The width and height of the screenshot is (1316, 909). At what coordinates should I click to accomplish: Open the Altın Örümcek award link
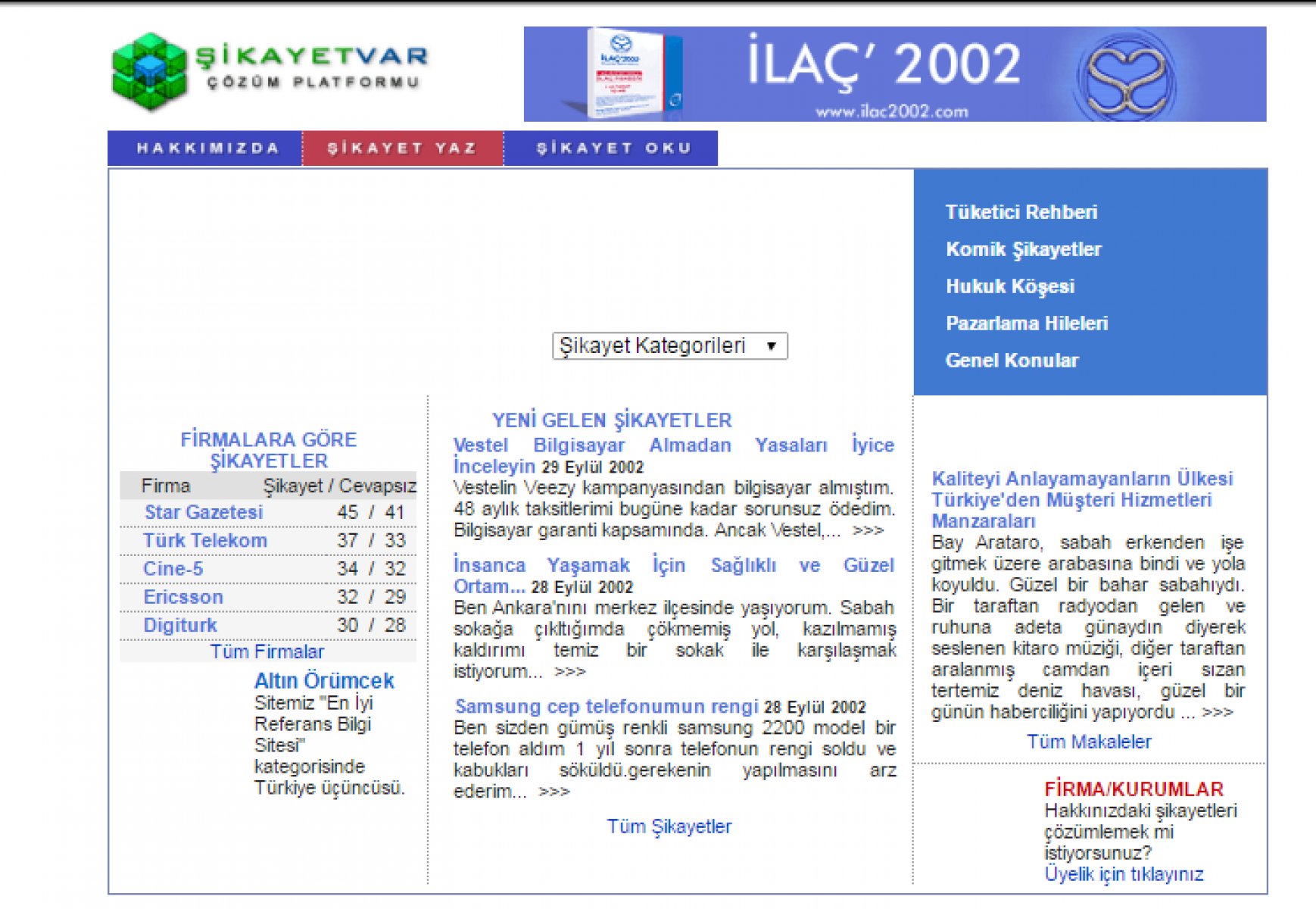tap(323, 681)
